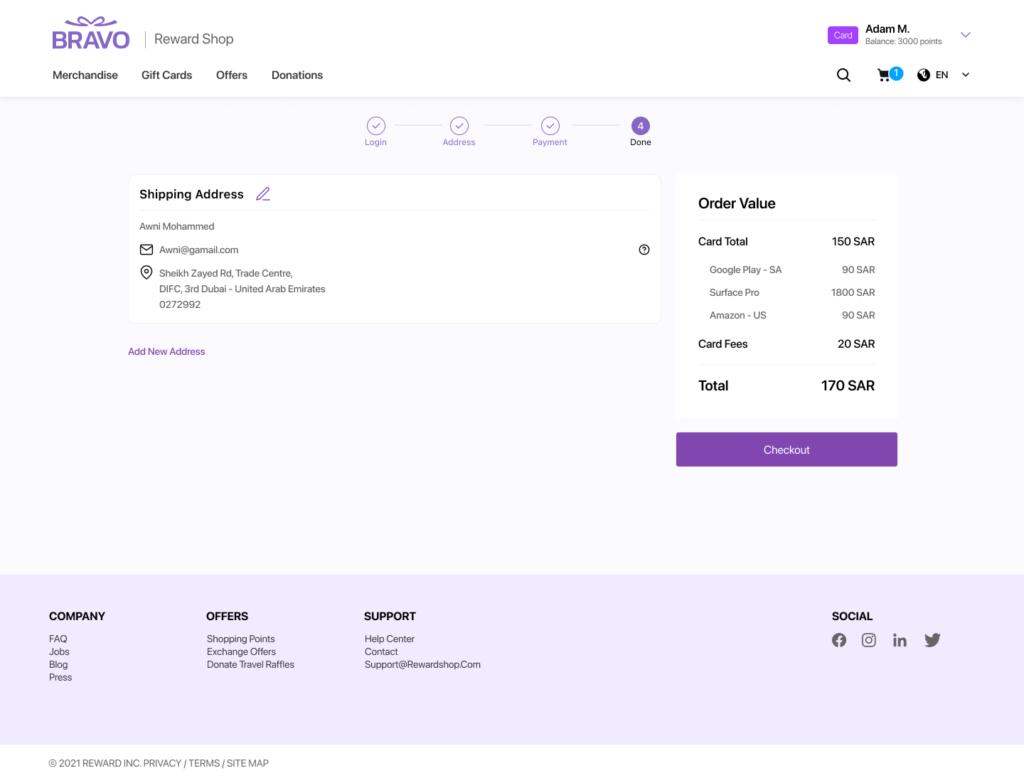
Task: Click the Add New Address link
Action: 166,352
